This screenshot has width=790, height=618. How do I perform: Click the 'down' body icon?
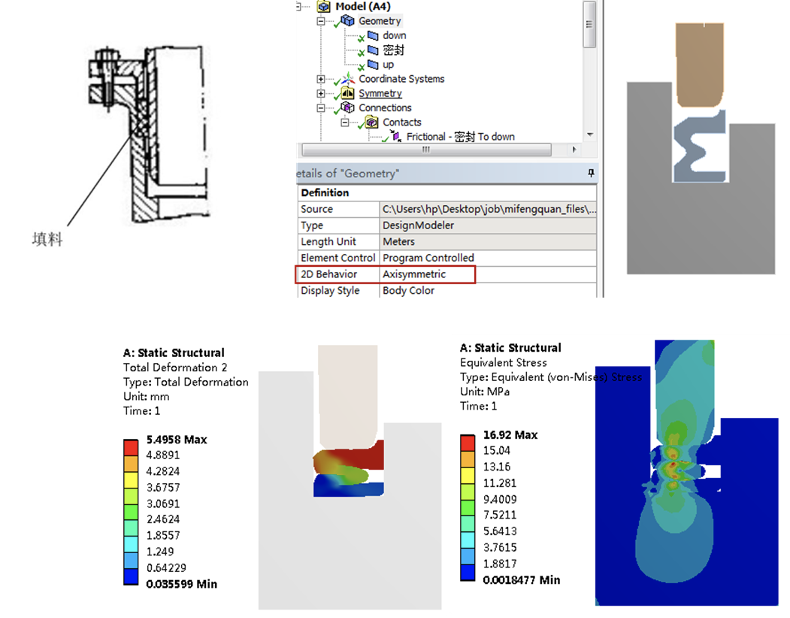pos(373,36)
